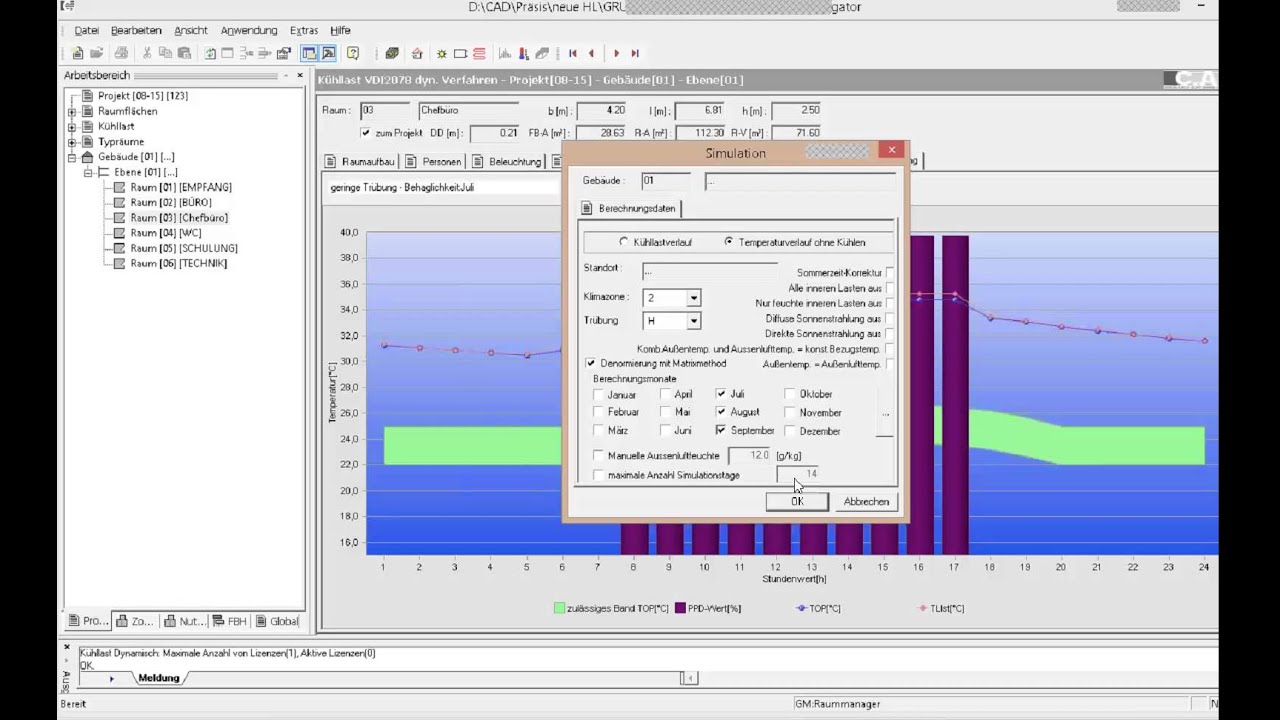Click the house icon in toolbar
1280x720 pixels.
coord(417,53)
